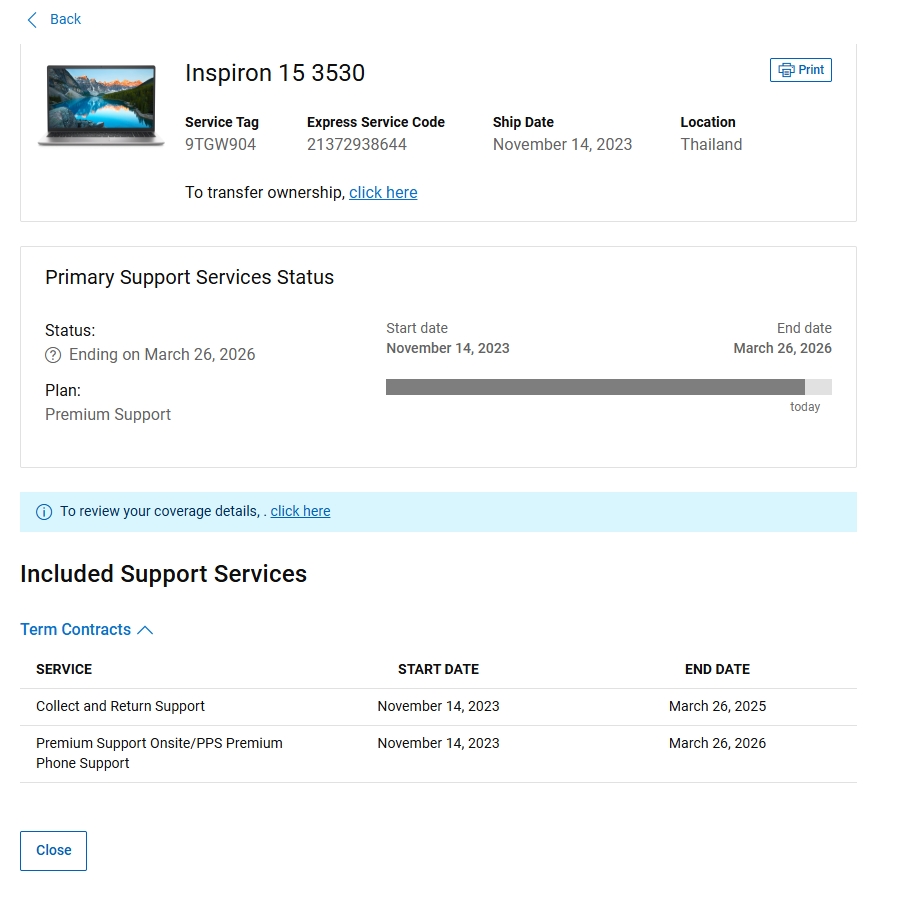Click the Inspiron 15 3530 title
Image resolution: width=897 pixels, height=899 pixels.
point(275,73)
